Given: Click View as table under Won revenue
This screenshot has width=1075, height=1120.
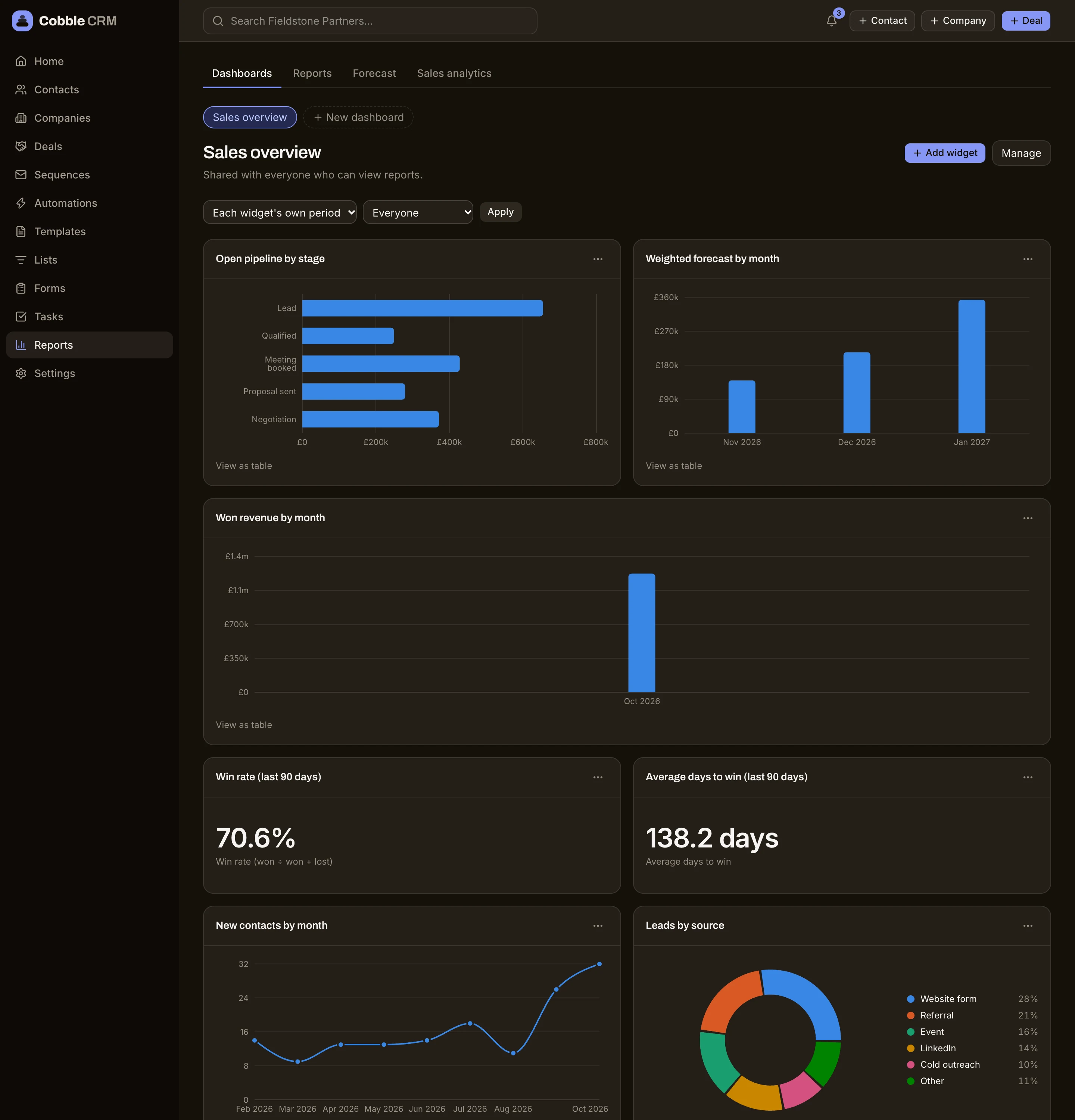Looking at the screenshot, I should pos(244,725).
